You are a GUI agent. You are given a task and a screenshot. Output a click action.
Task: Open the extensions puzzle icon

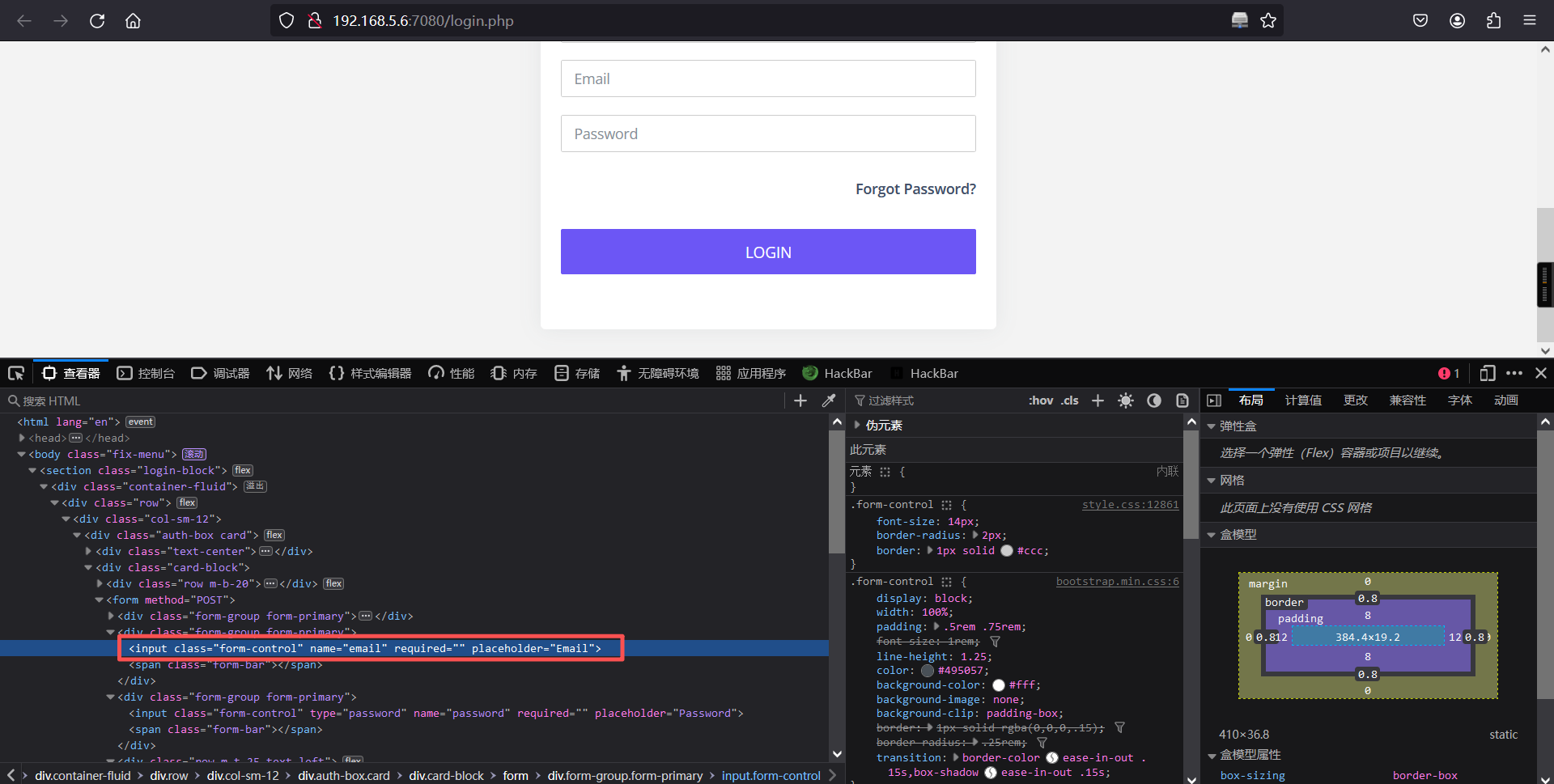coord(1493,20)
